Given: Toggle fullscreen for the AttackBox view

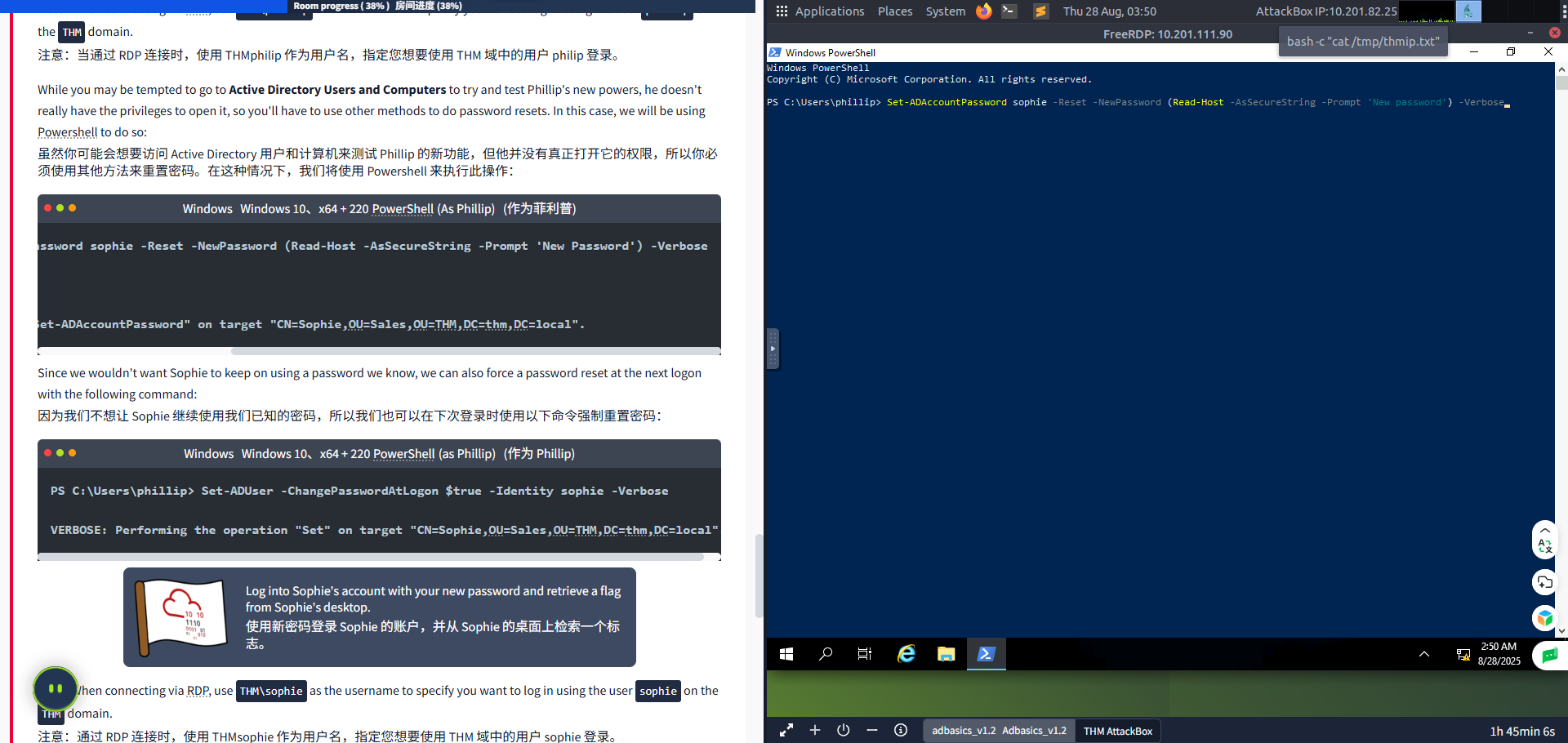Looking at the screenshot, I should (x=786, y=731).
